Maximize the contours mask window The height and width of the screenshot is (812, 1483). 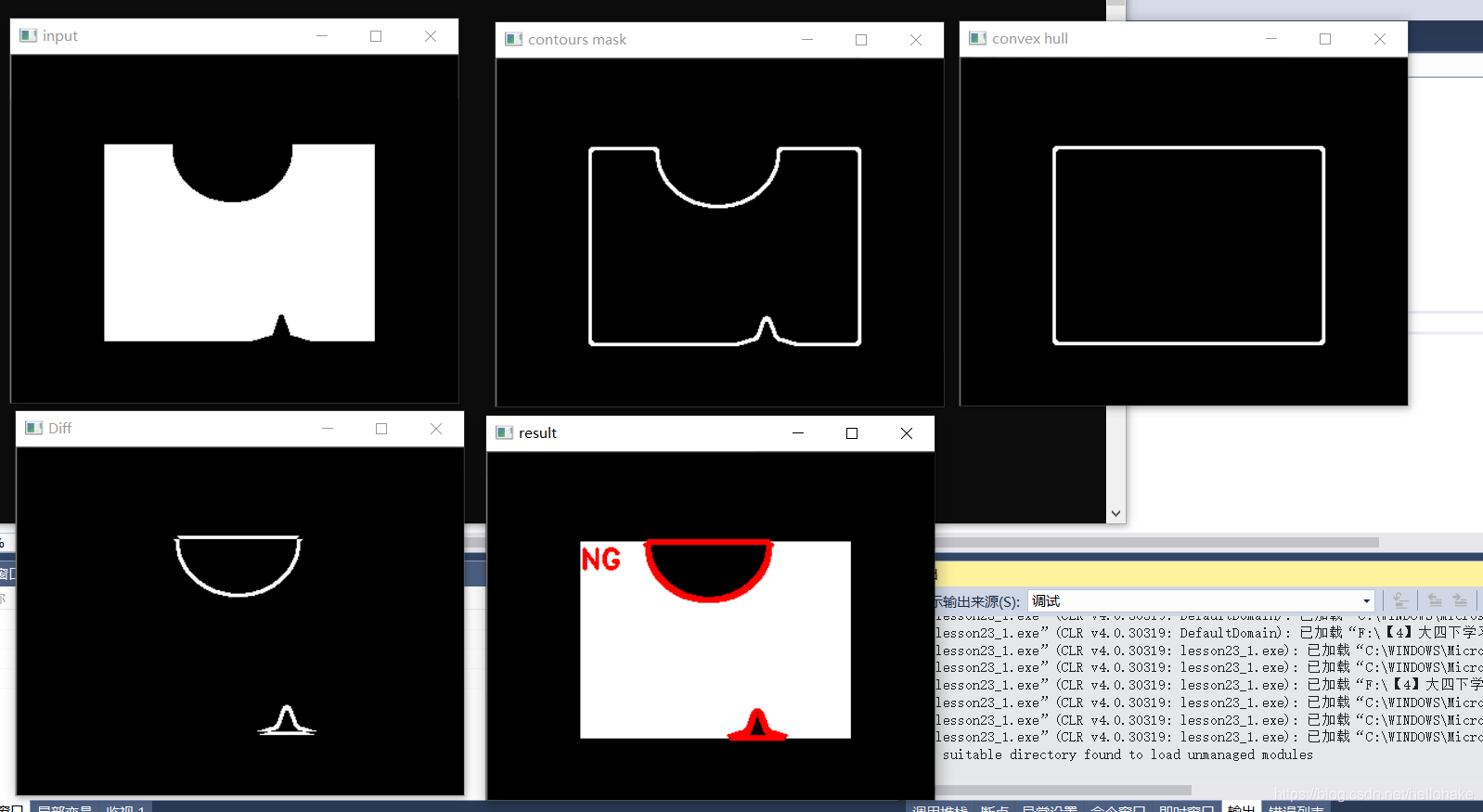[x=861, y=40]
